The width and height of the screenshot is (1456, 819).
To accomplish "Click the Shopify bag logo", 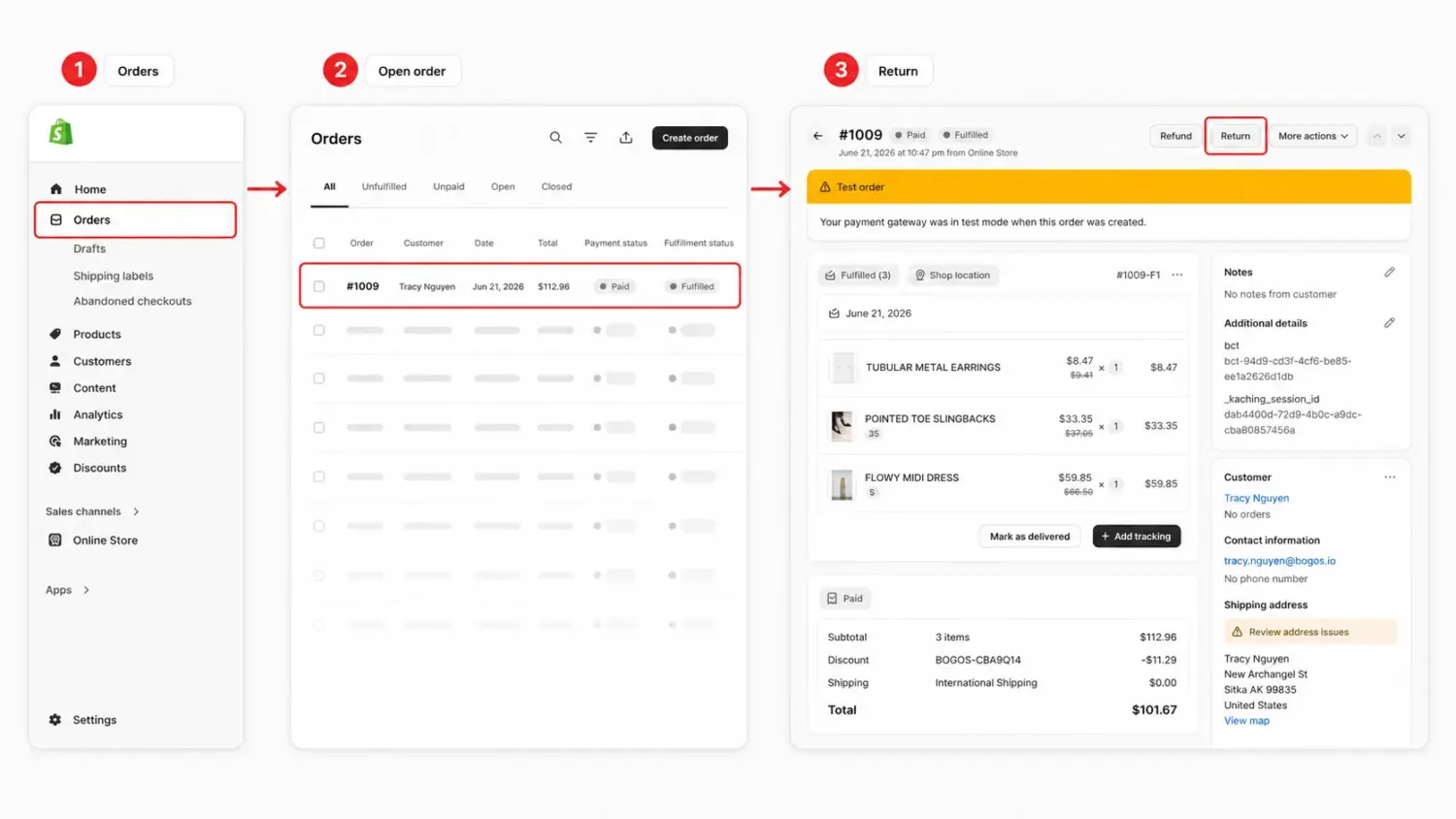I will (61, 132).
